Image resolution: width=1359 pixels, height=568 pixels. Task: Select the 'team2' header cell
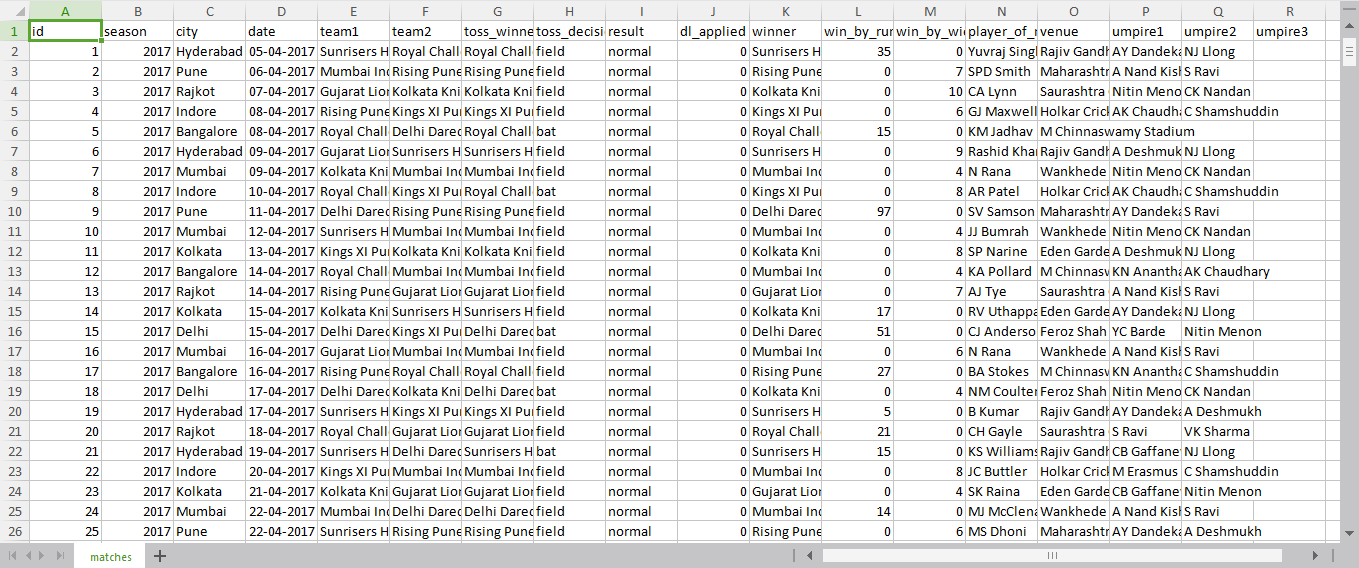[x=425, y=31]
